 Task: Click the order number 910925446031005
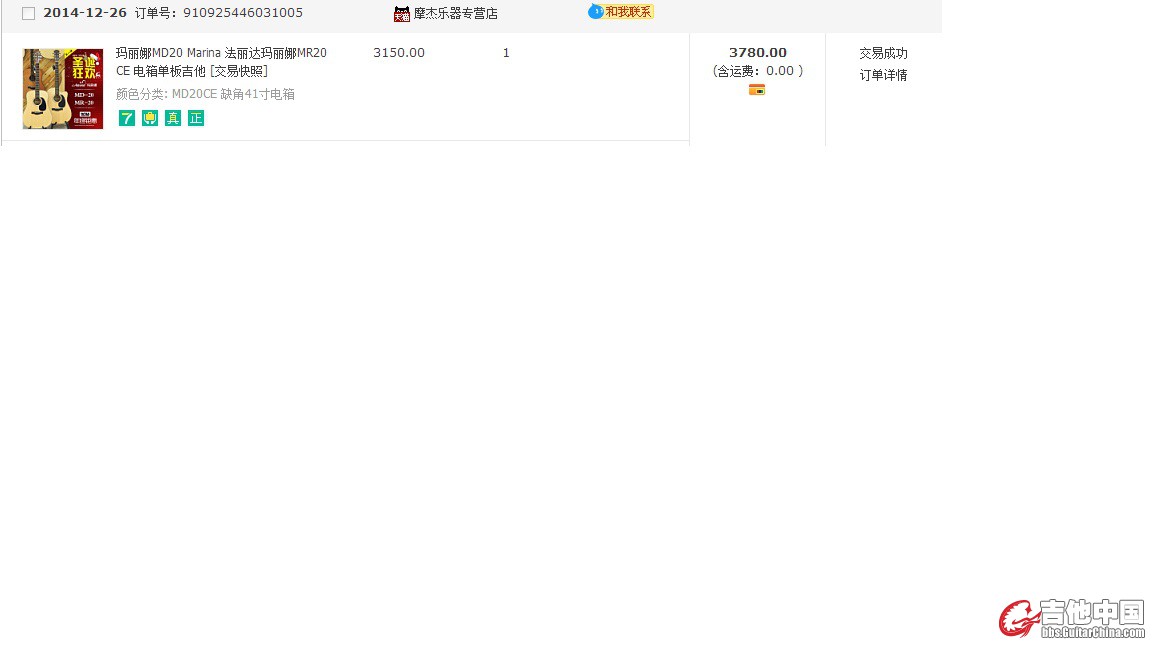coord(242,13)
